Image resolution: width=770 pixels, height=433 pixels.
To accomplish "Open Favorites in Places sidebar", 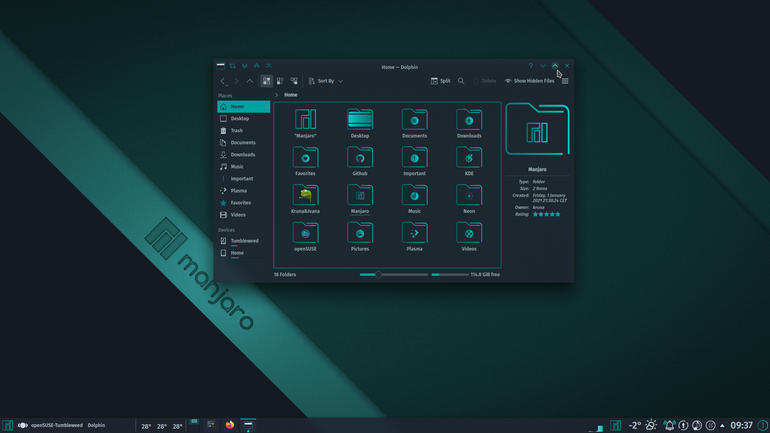I will pyautogui.click(x=244, y=203).
